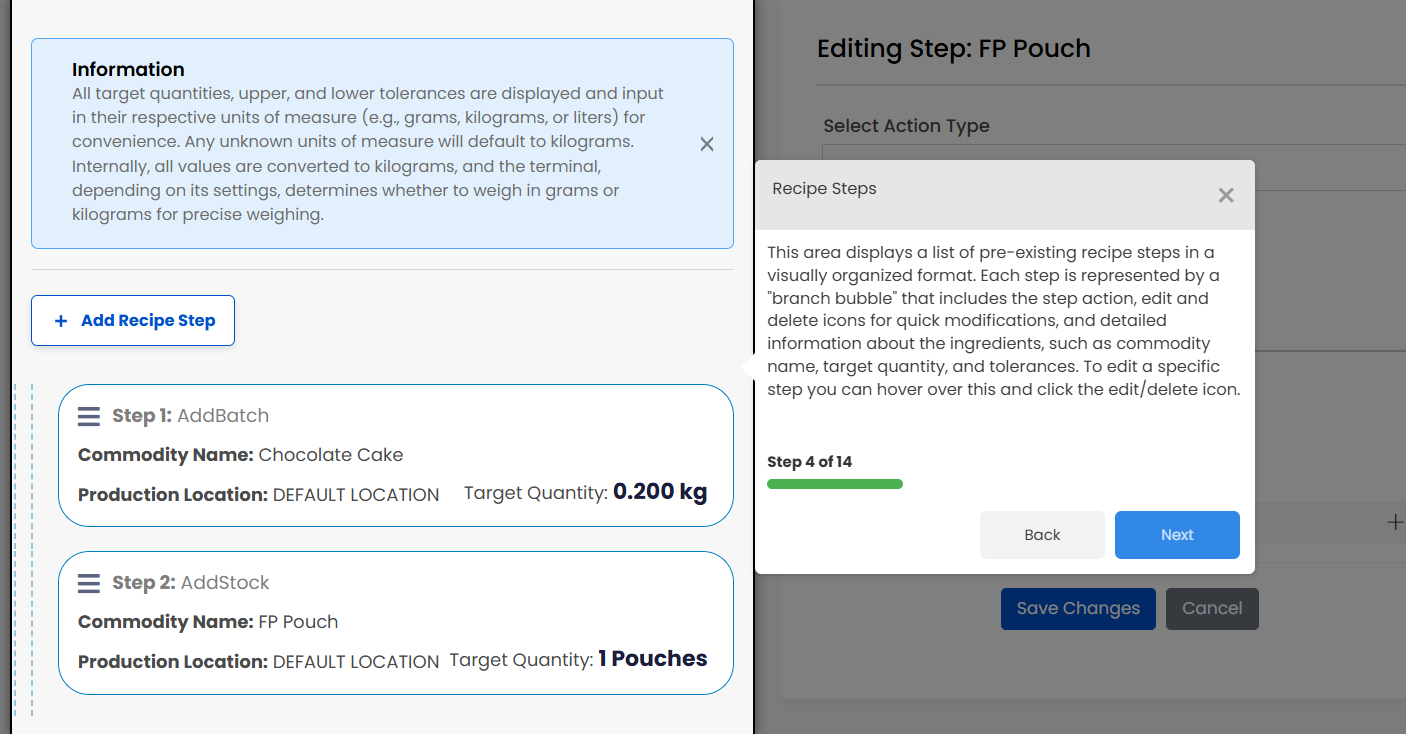The height and width of the screenshot is (734, 1406).
Task: Cancel editing the FP Pouch step
Action: (x=1212, y=609)
